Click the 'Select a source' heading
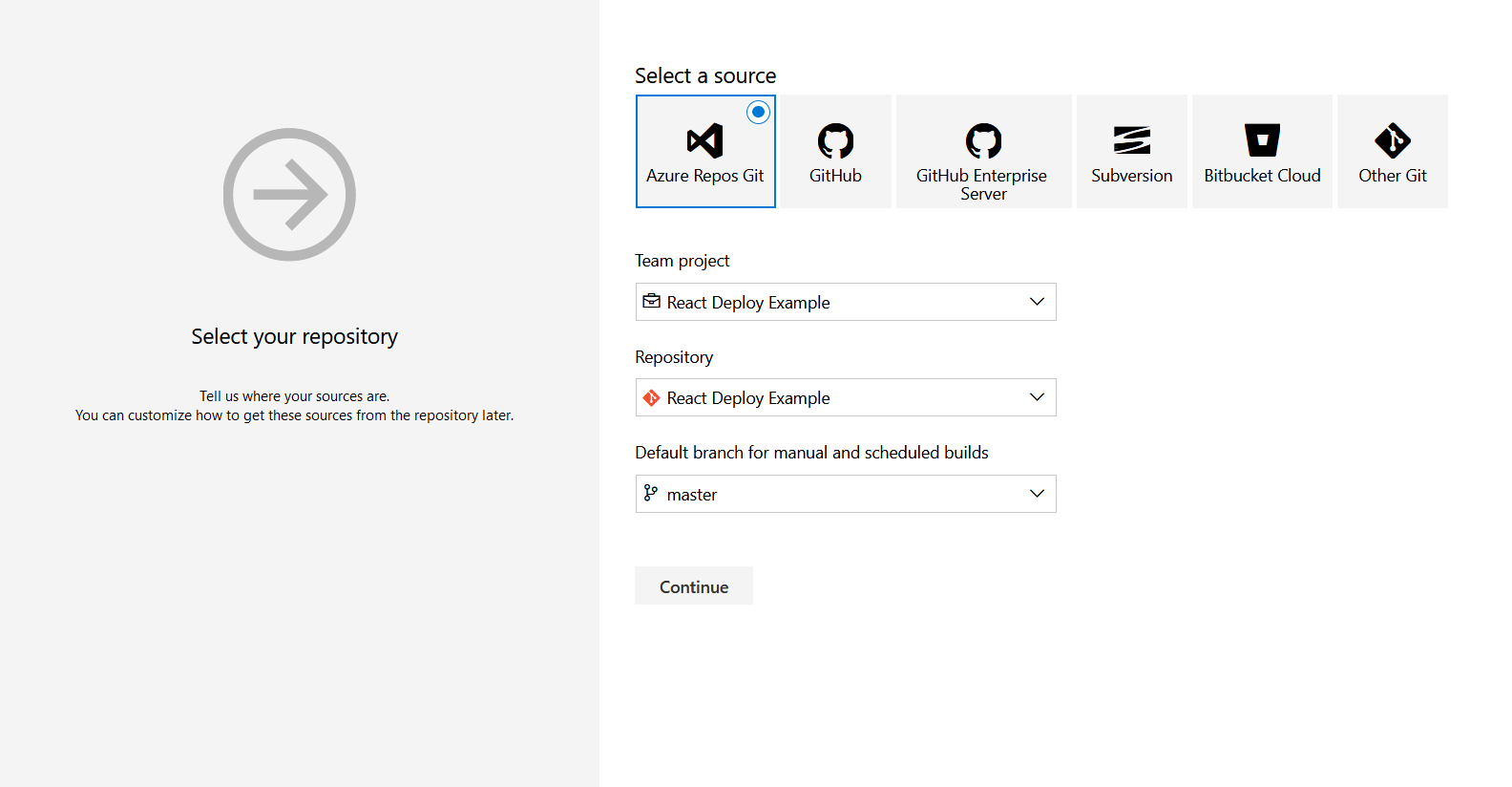The image size is (1512, 787). 705,75
